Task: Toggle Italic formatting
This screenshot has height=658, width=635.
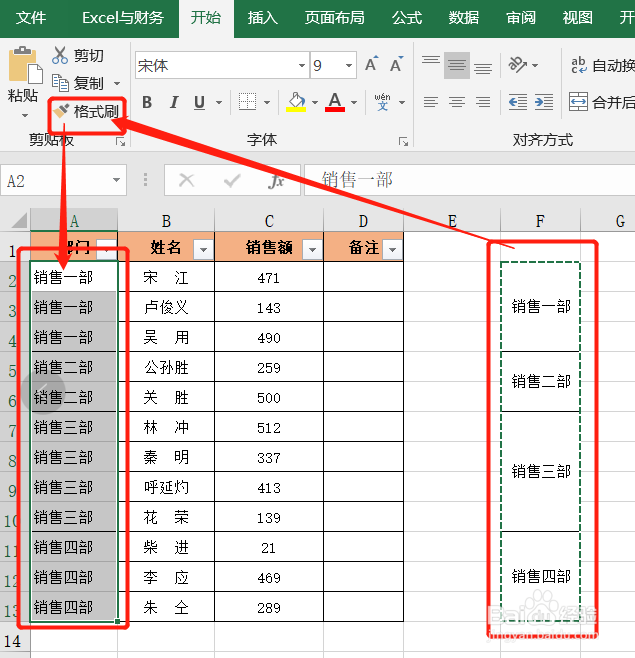Action: coord(174,102)
